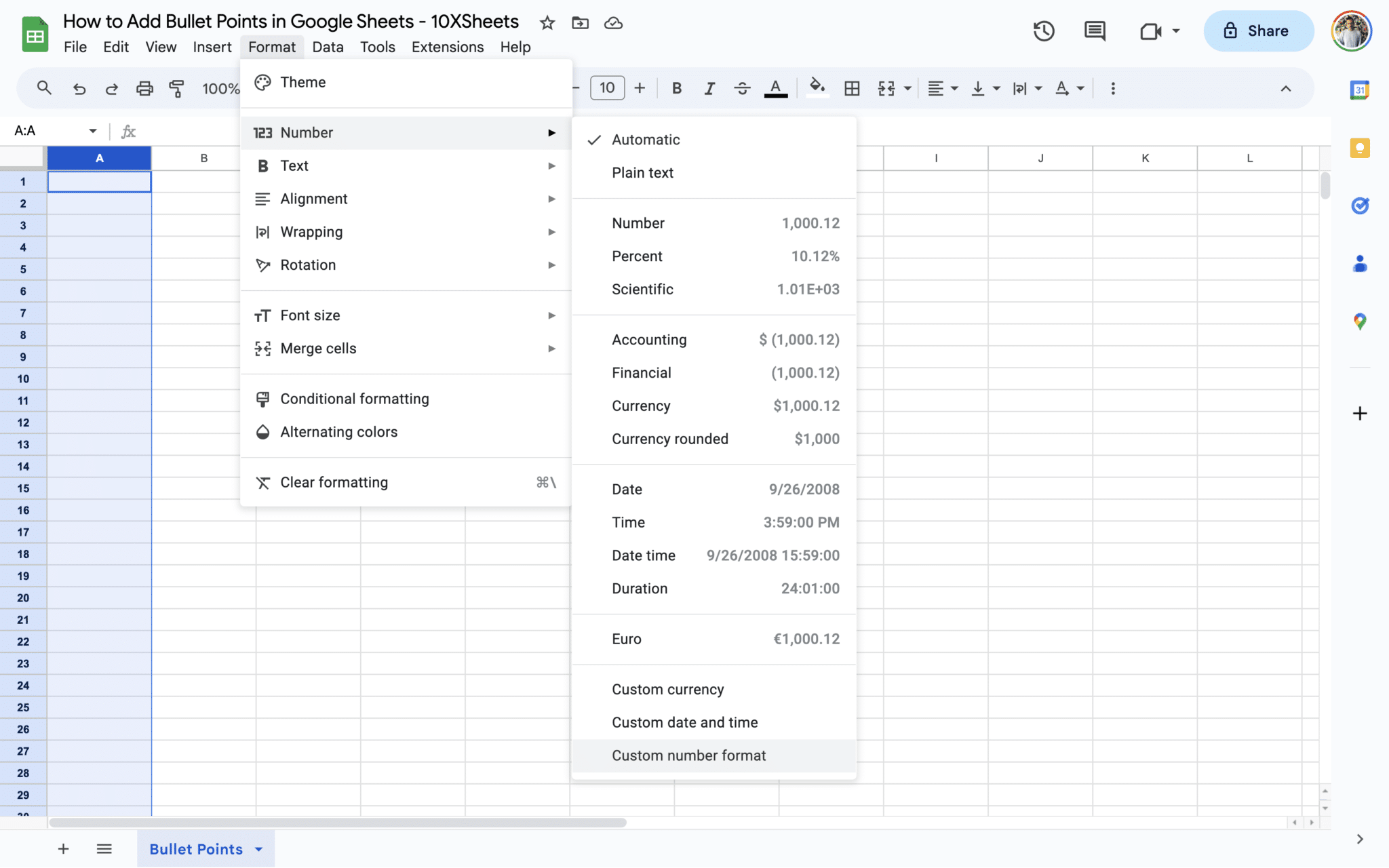The image size is (1389, 868).
Task: Get add-ons plus icon in sidebar
Action: (1359, 413)
